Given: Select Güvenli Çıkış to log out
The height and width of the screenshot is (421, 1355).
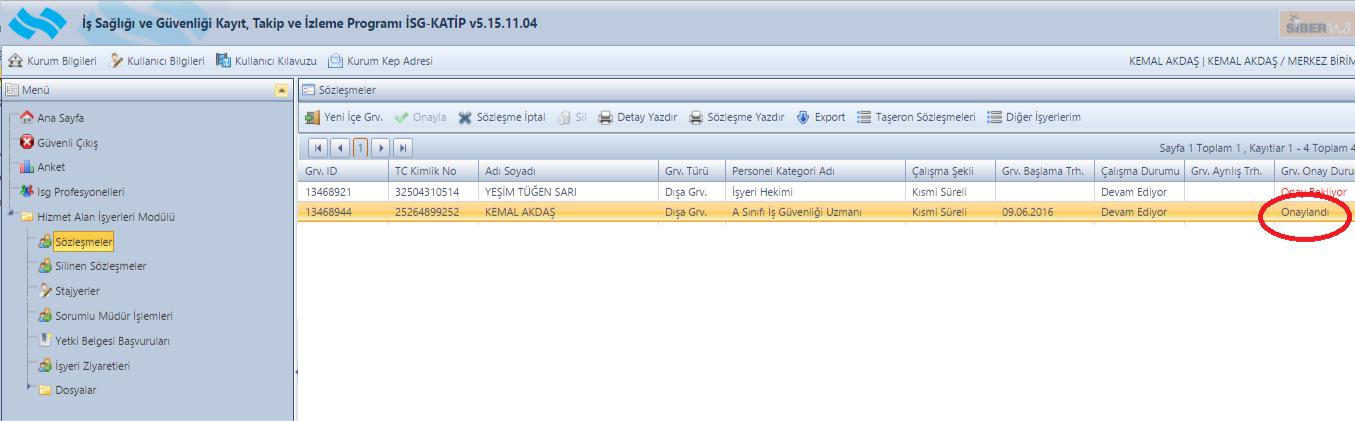Looking at the screenshot, I should (66, 143).
